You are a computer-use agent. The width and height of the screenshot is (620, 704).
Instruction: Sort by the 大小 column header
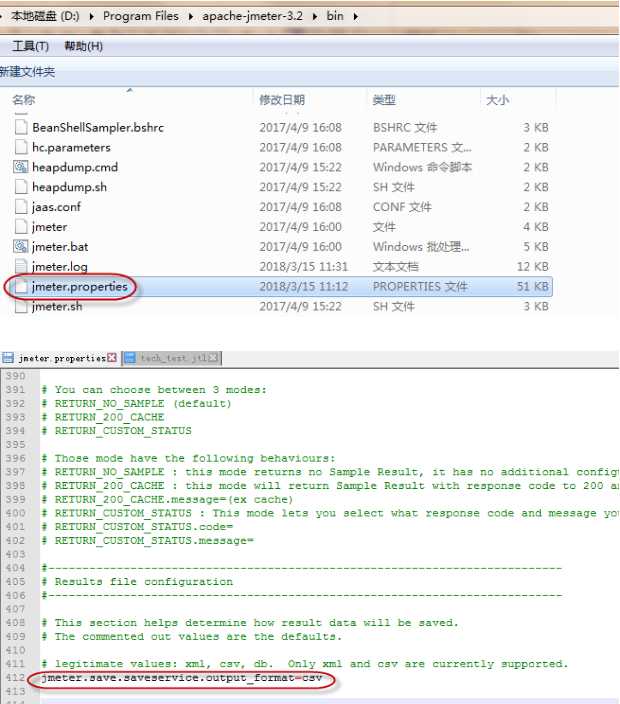tap(497, 100)
